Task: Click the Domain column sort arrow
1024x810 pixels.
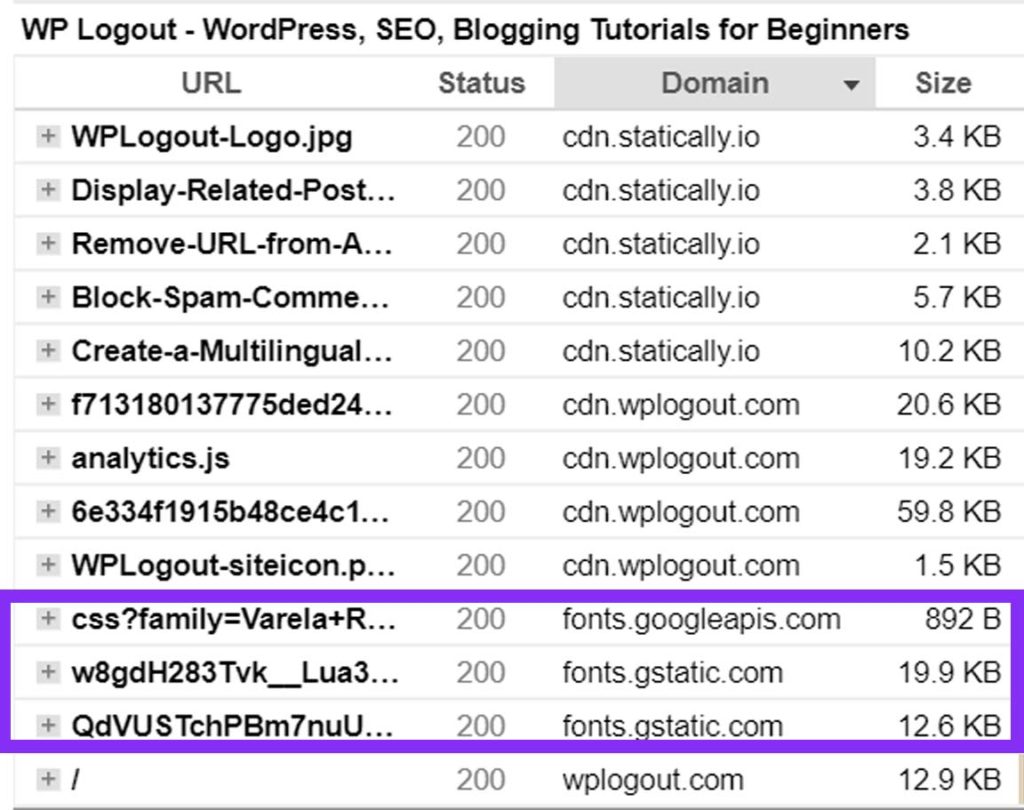Action: tap(850, 85)
